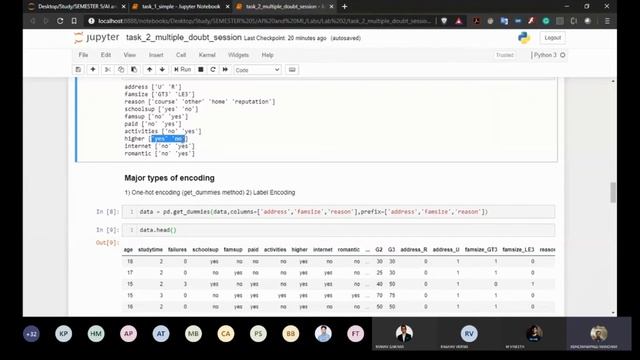Click the Python 3 kernel idle indicator circle
Screen dimensions: 640x360
(x=563, y=55)
